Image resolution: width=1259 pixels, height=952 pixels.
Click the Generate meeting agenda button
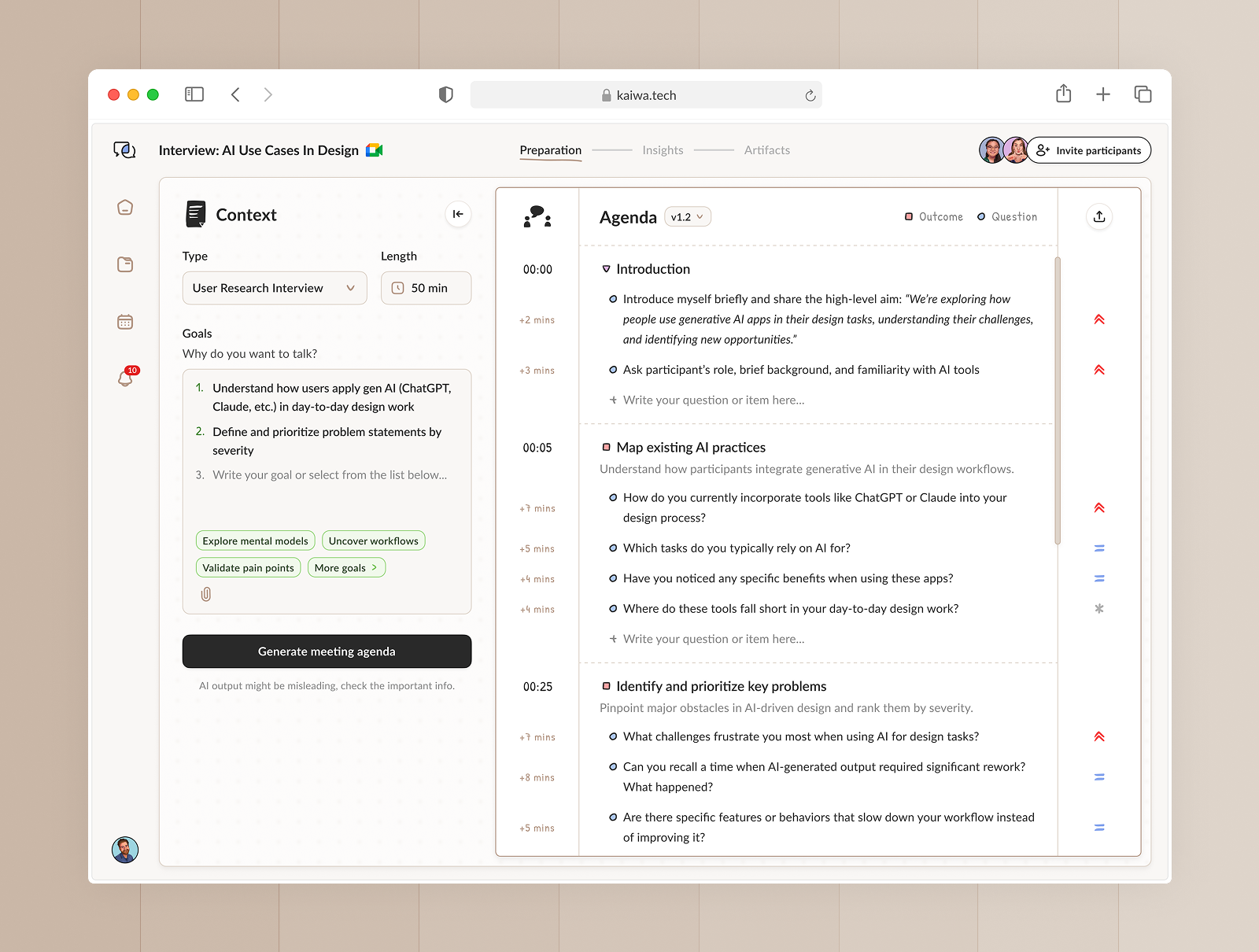[x=327, y=651]
